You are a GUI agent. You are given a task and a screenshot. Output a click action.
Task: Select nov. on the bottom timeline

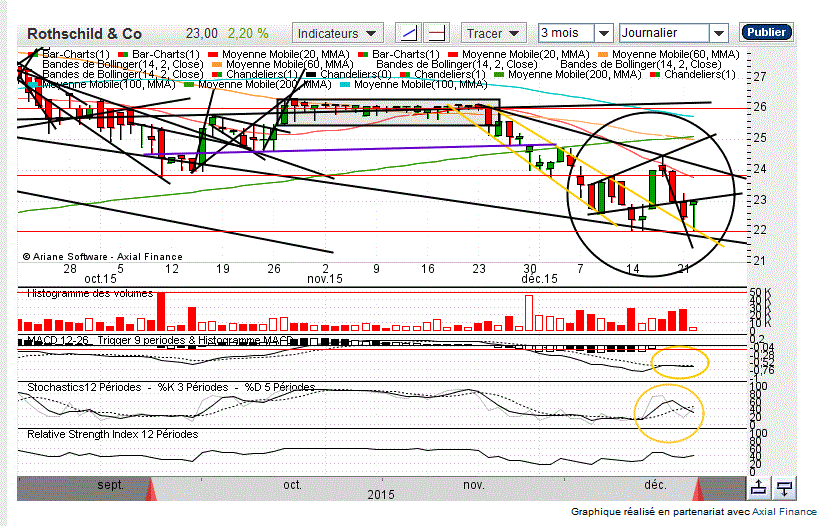click(473, 484)
